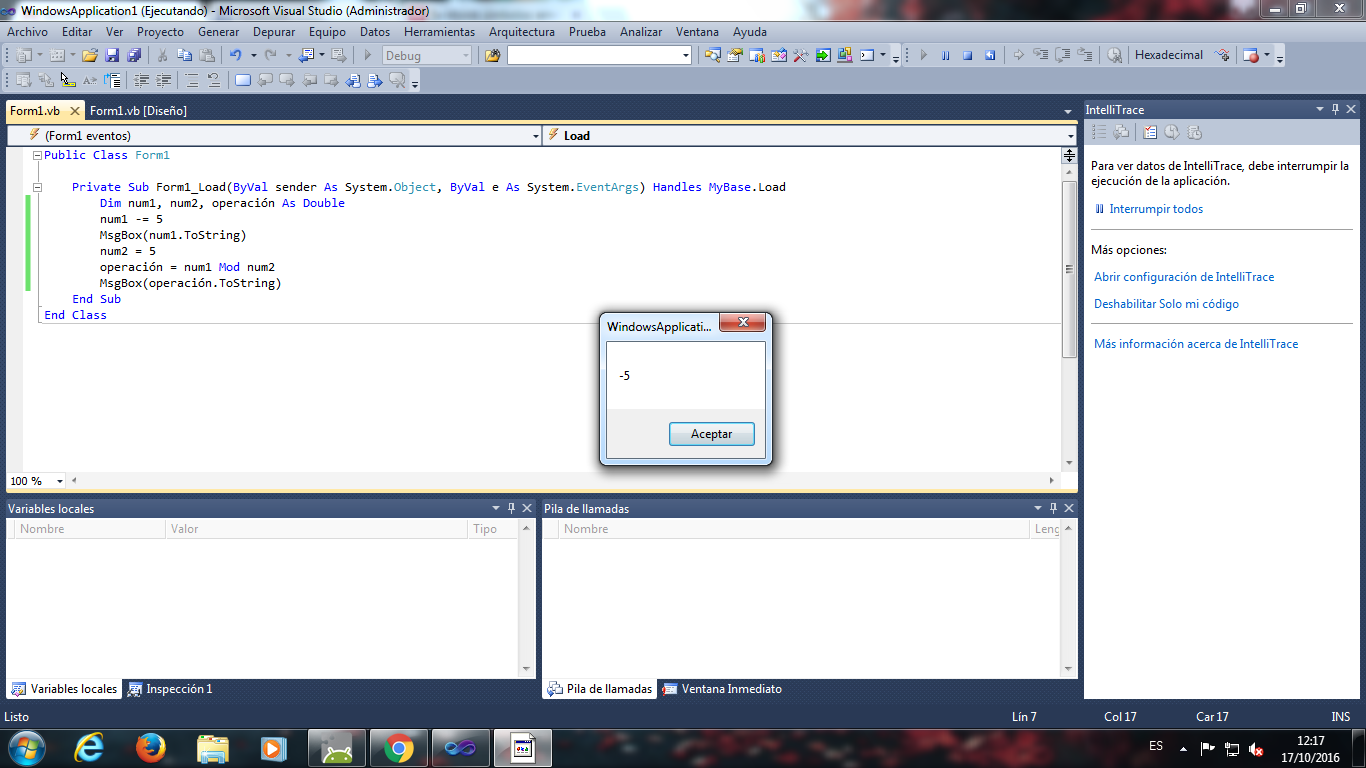The image size is (1366, 768).
Task: Click the Valor column header
Action: click(x=317, y=529)
